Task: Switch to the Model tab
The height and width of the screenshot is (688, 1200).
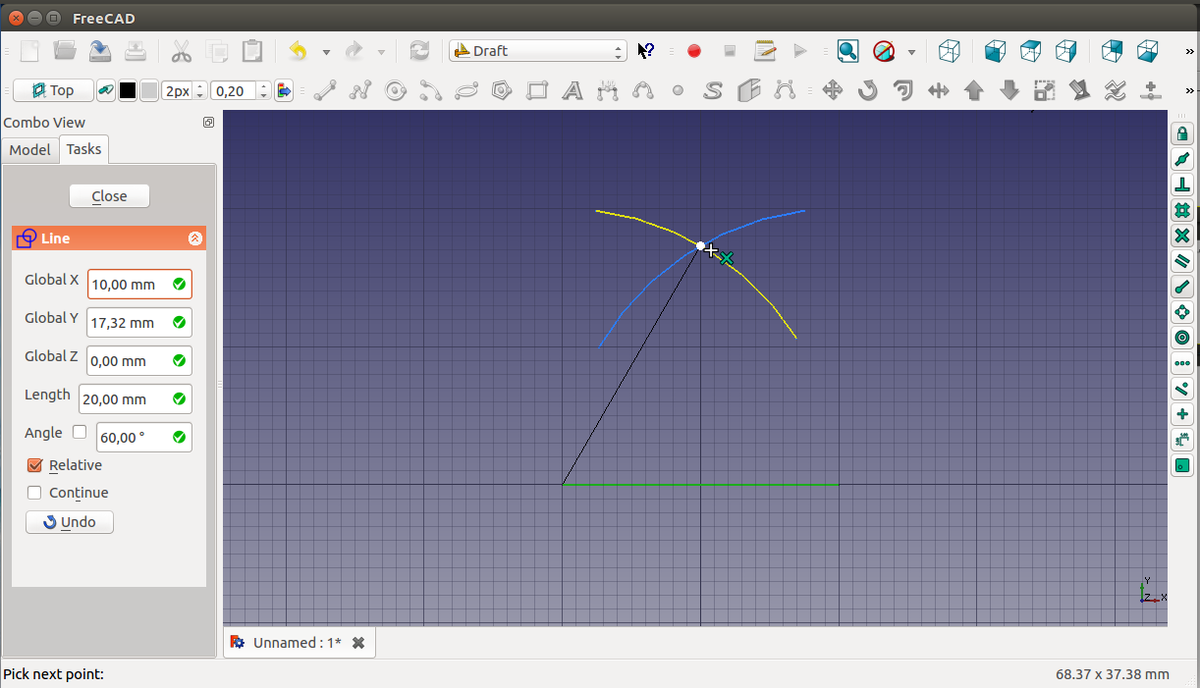Action: 30,149
